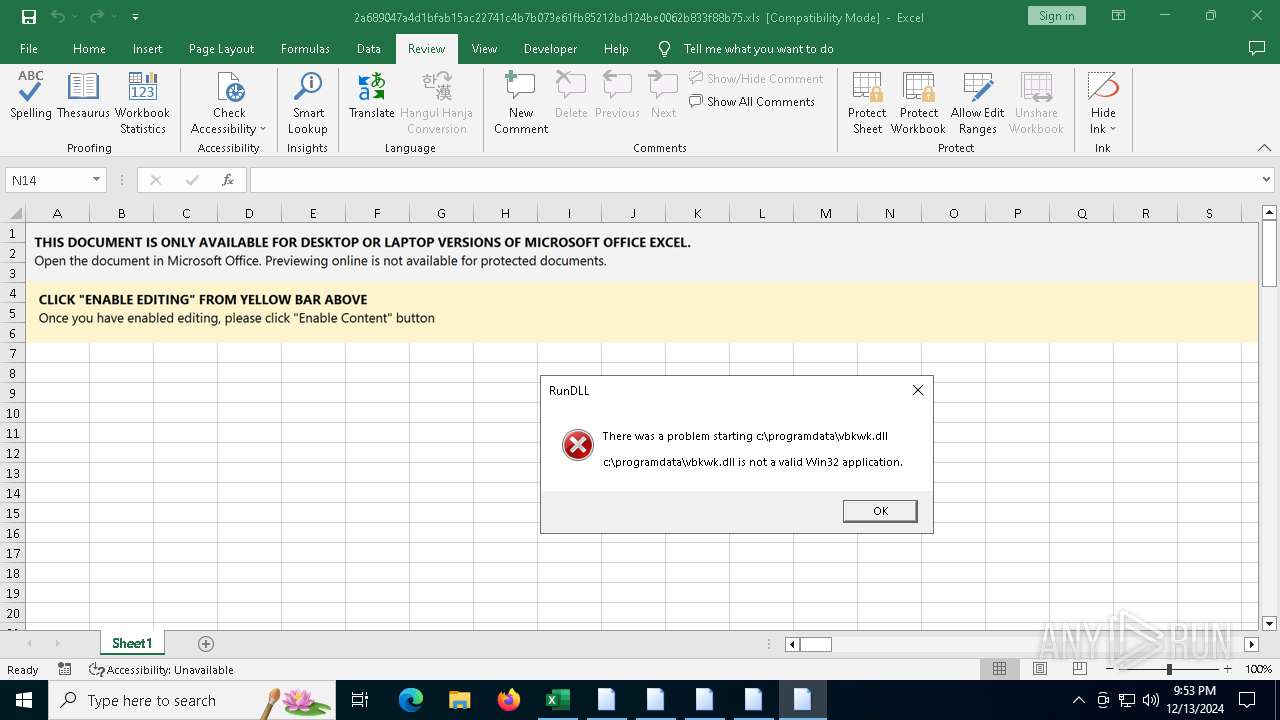Screen dimensions: 1280x720
Task: Click the Excel taskbar icon
Action: point(557,700)
